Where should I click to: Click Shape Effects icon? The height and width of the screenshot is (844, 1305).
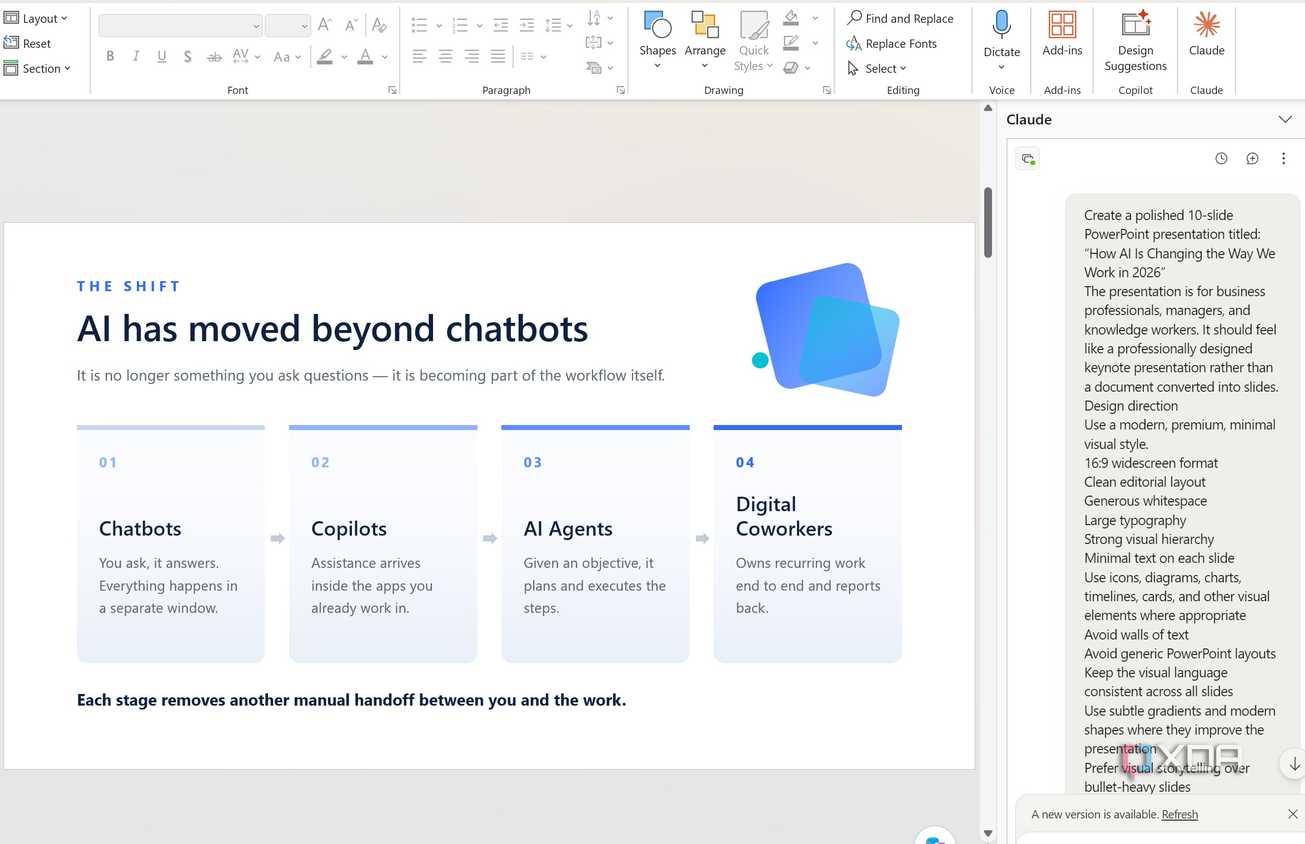click(791, 68)
